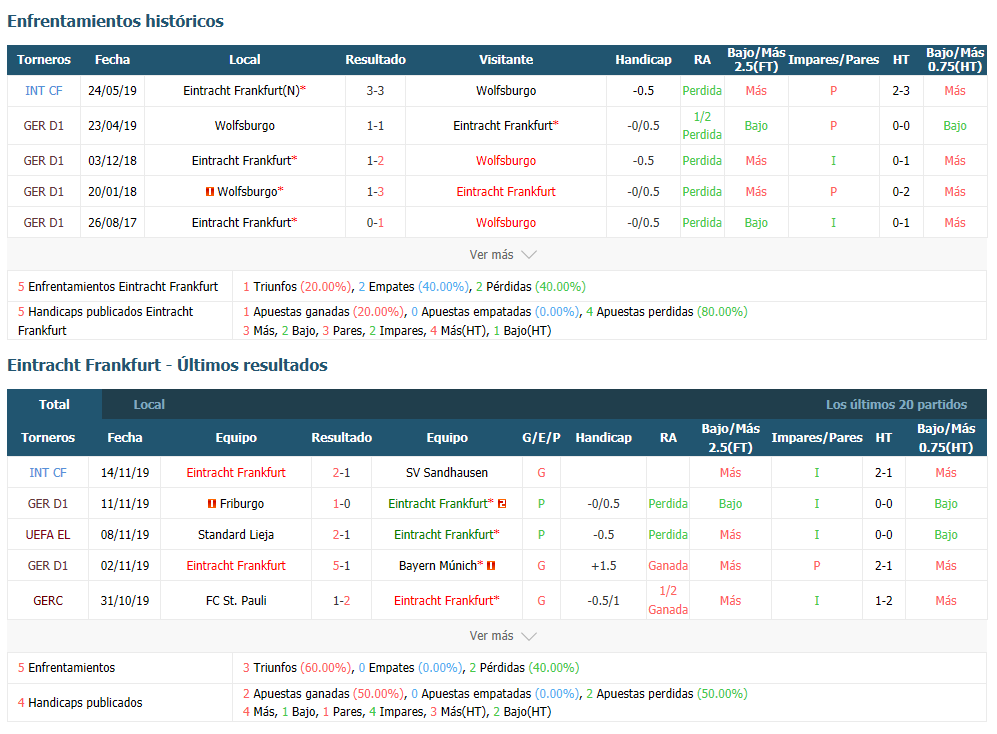
Task: Click the 3-3 result versus Wolfsburgo
Action: tap(375, 91)
